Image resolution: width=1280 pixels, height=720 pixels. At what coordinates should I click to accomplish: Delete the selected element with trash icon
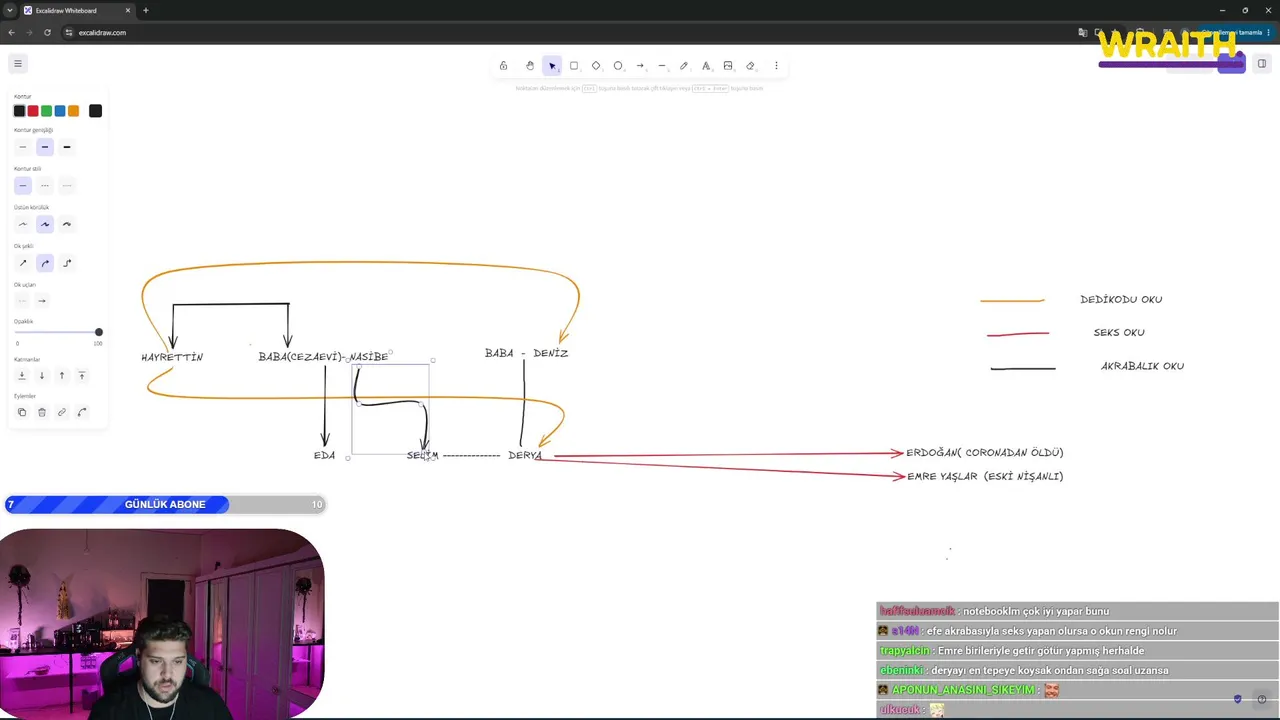(x=42, y=412)
